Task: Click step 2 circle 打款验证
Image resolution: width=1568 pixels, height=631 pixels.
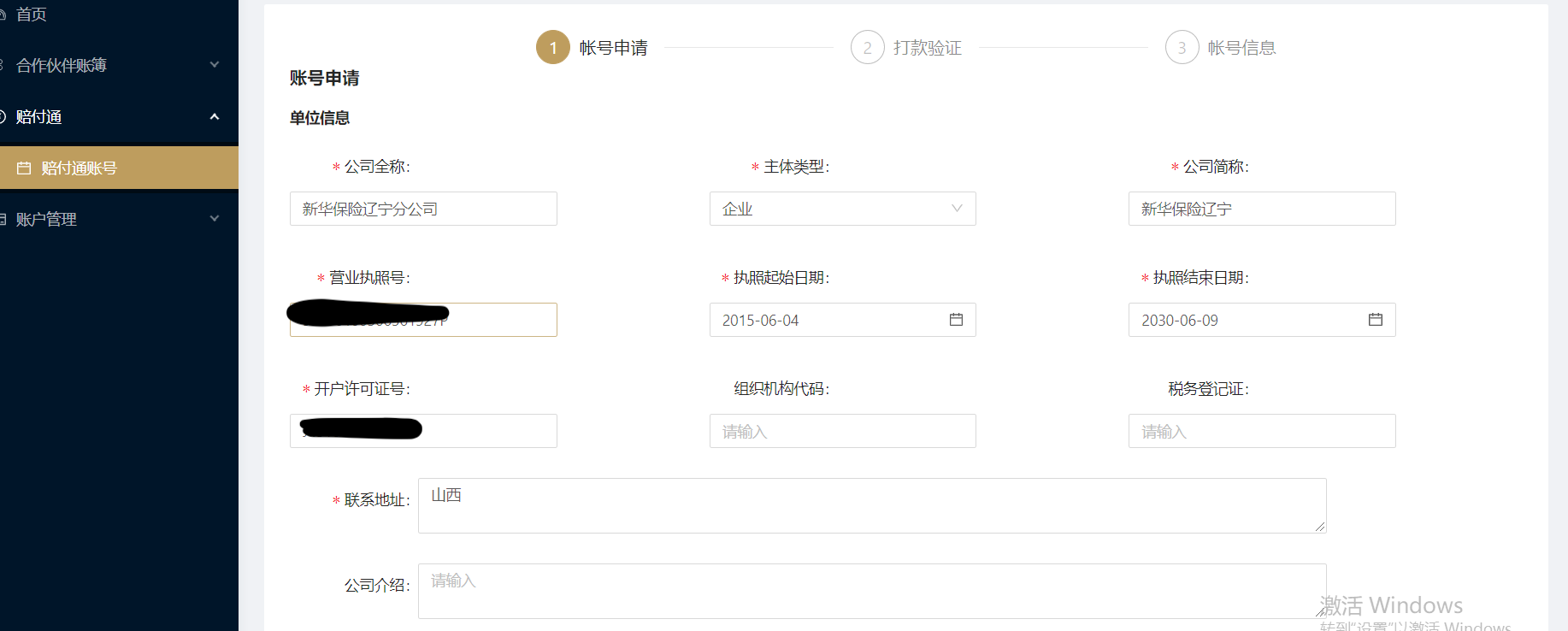Action: [867, 48]
